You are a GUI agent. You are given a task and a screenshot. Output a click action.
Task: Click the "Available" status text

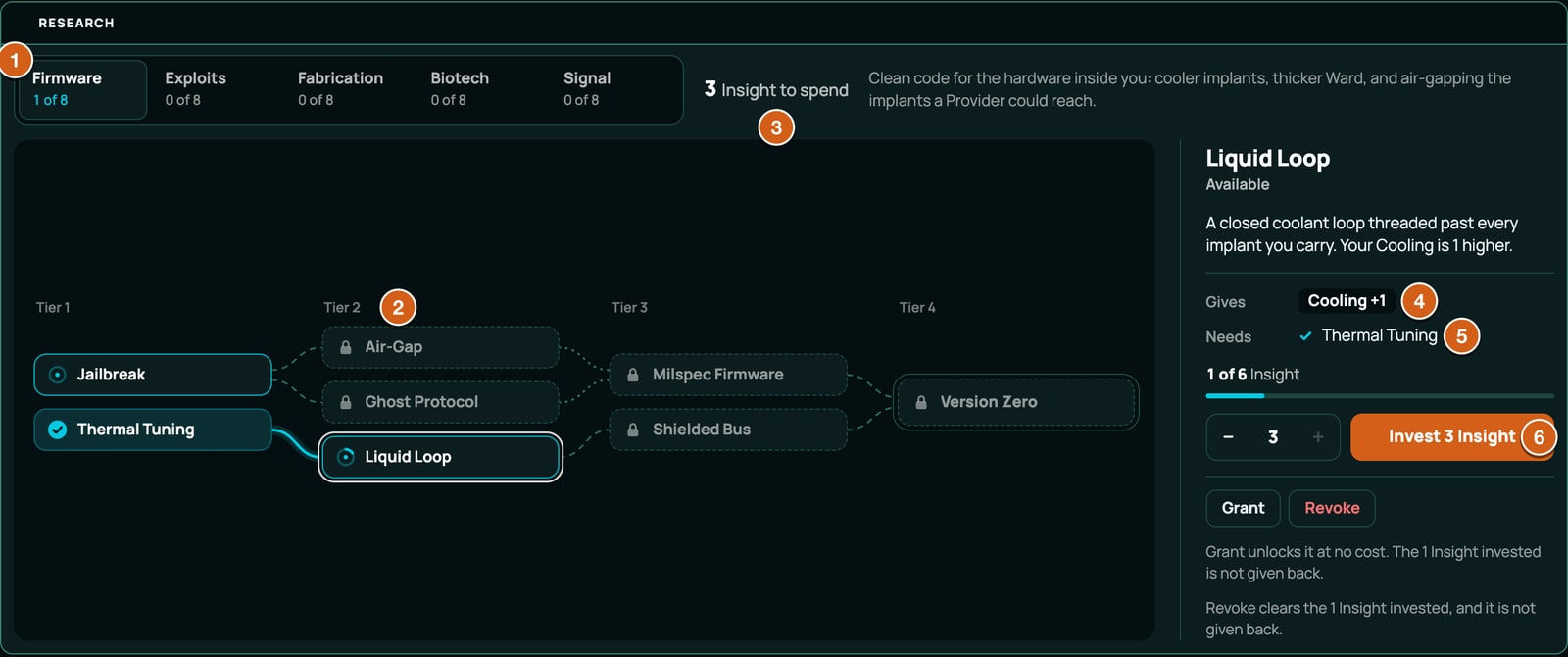pos(1238,185)
